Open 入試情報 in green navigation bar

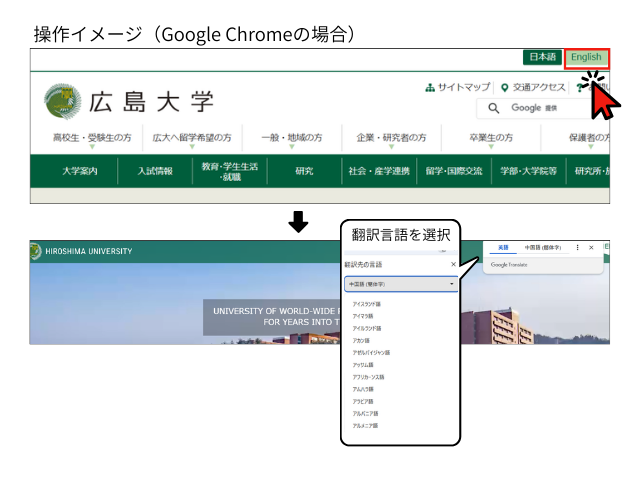[x=155, y=171]
